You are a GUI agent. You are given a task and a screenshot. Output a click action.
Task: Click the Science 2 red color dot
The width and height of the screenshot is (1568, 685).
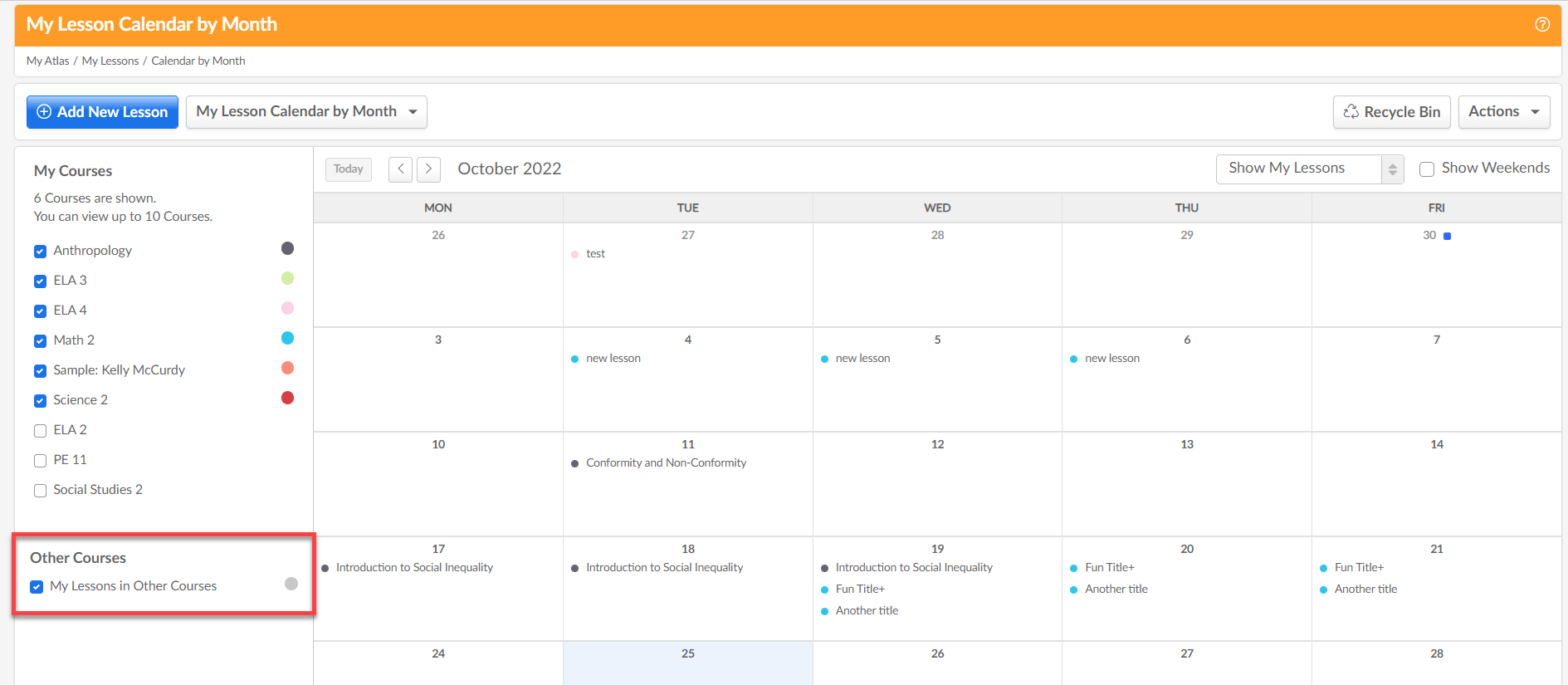pyautogui.click(x=287, y=398)
